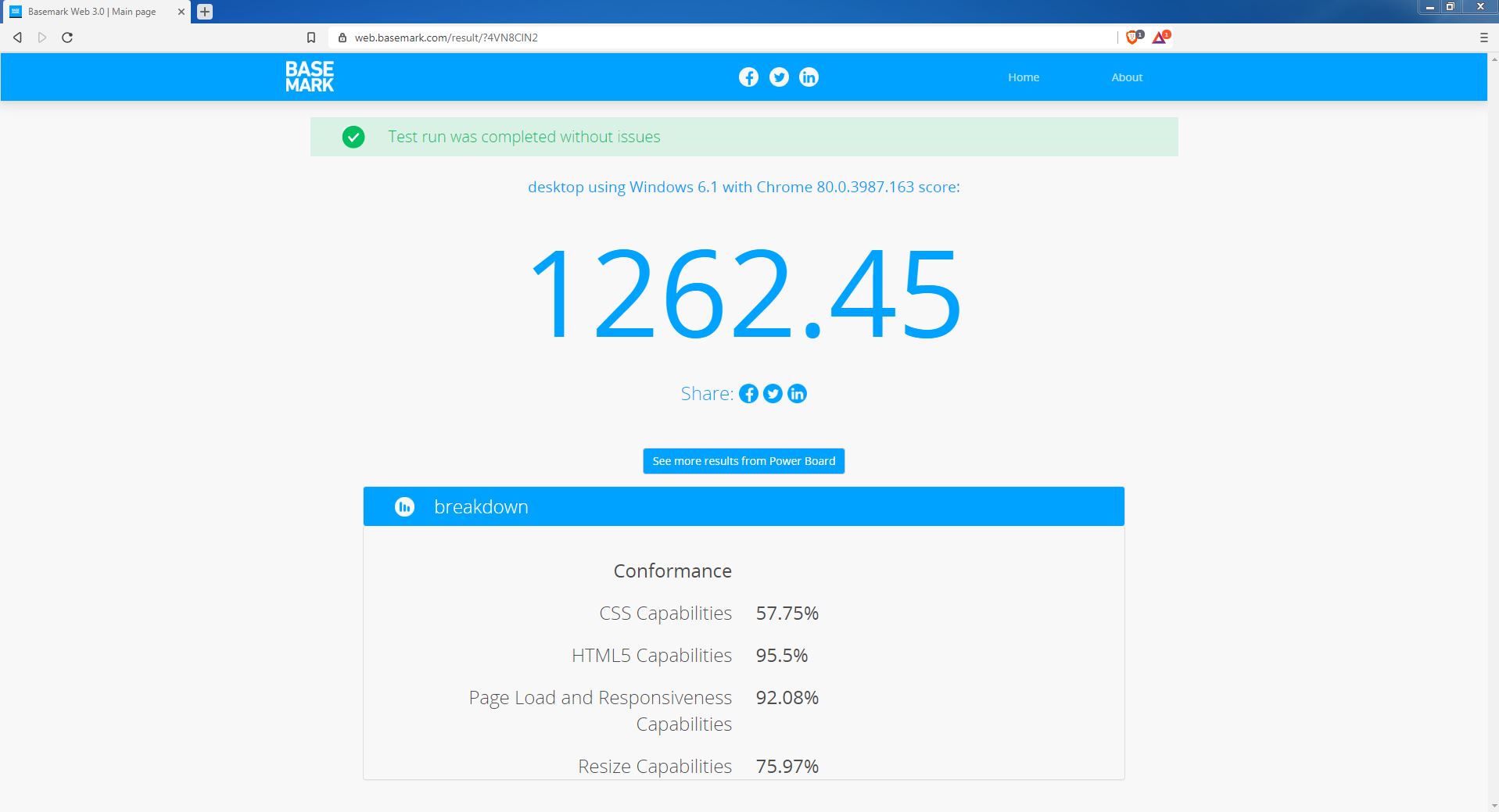Open a new browser tab
This screenshot has width=1499, height=812.
pos(205,12)
